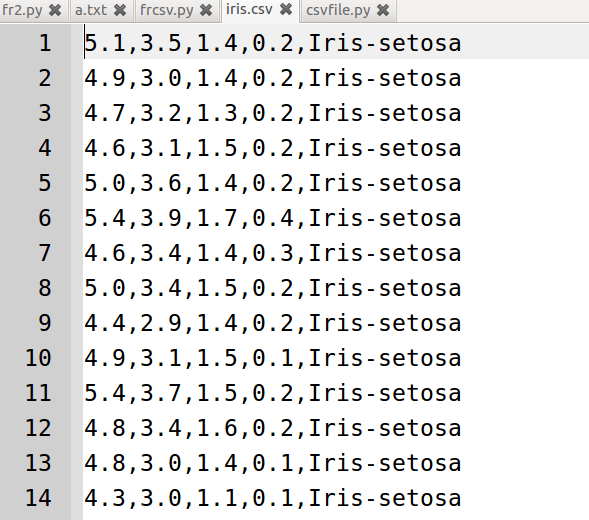
Task: Switch to the fr2.py tab
Action: coord(22,10)
